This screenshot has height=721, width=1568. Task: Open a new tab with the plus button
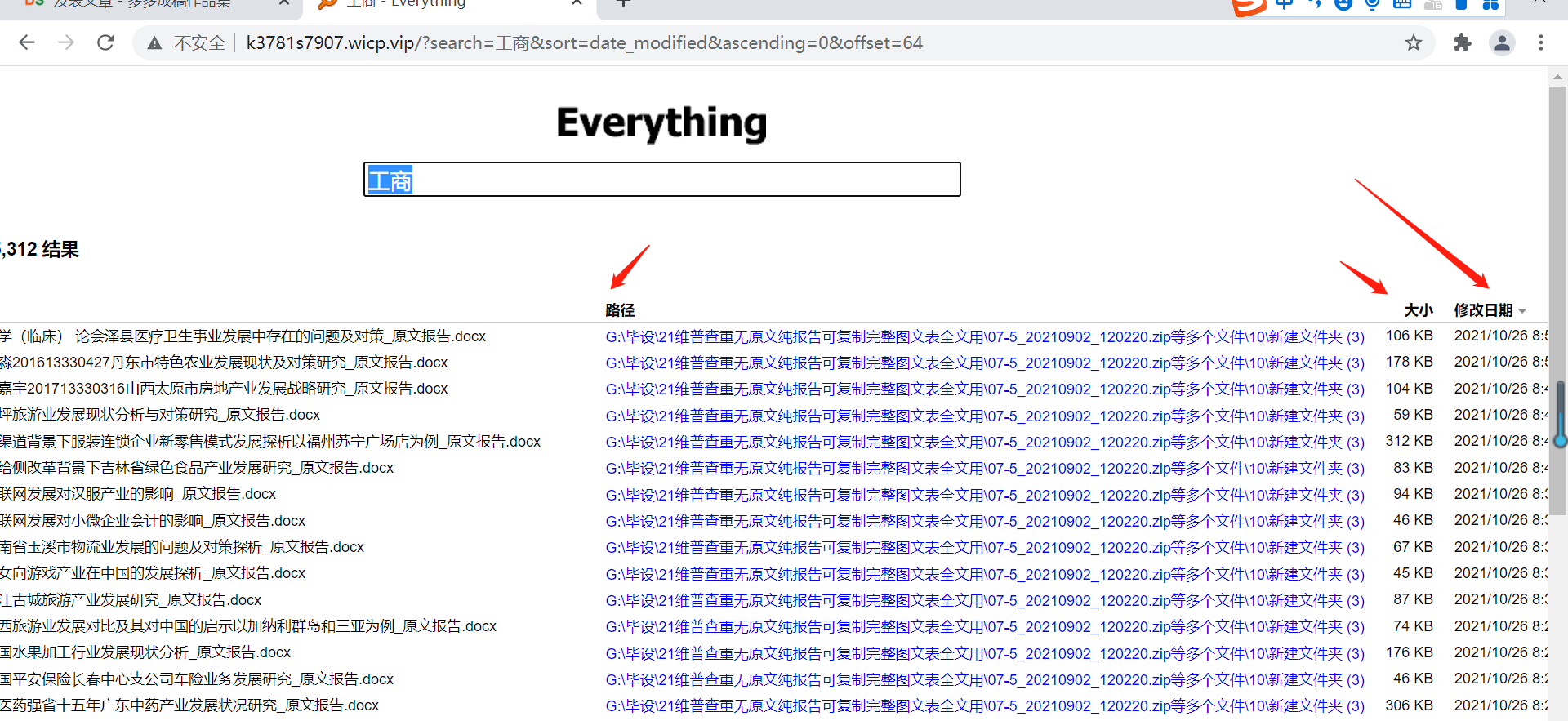[x=623, y=3]
